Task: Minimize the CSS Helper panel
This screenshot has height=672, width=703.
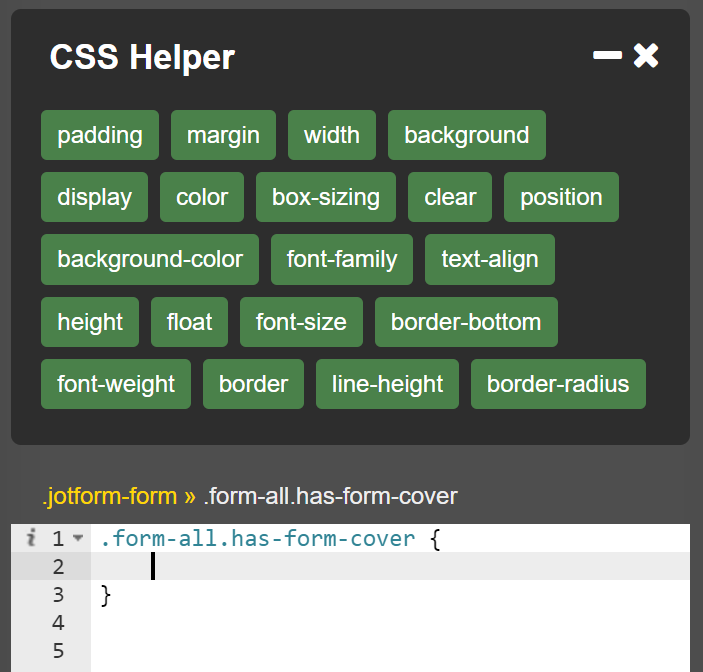Action: tap(607, 56)
